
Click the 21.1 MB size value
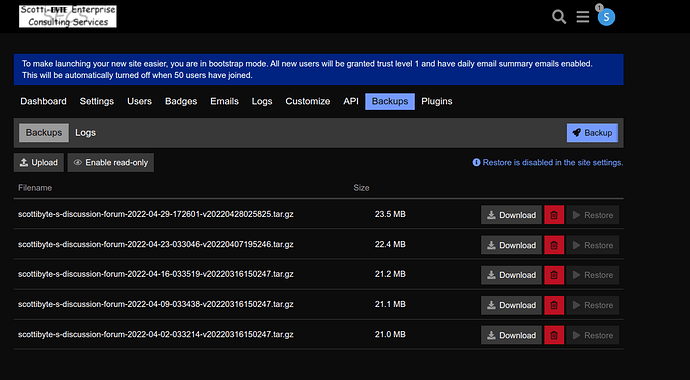[390, 304]
